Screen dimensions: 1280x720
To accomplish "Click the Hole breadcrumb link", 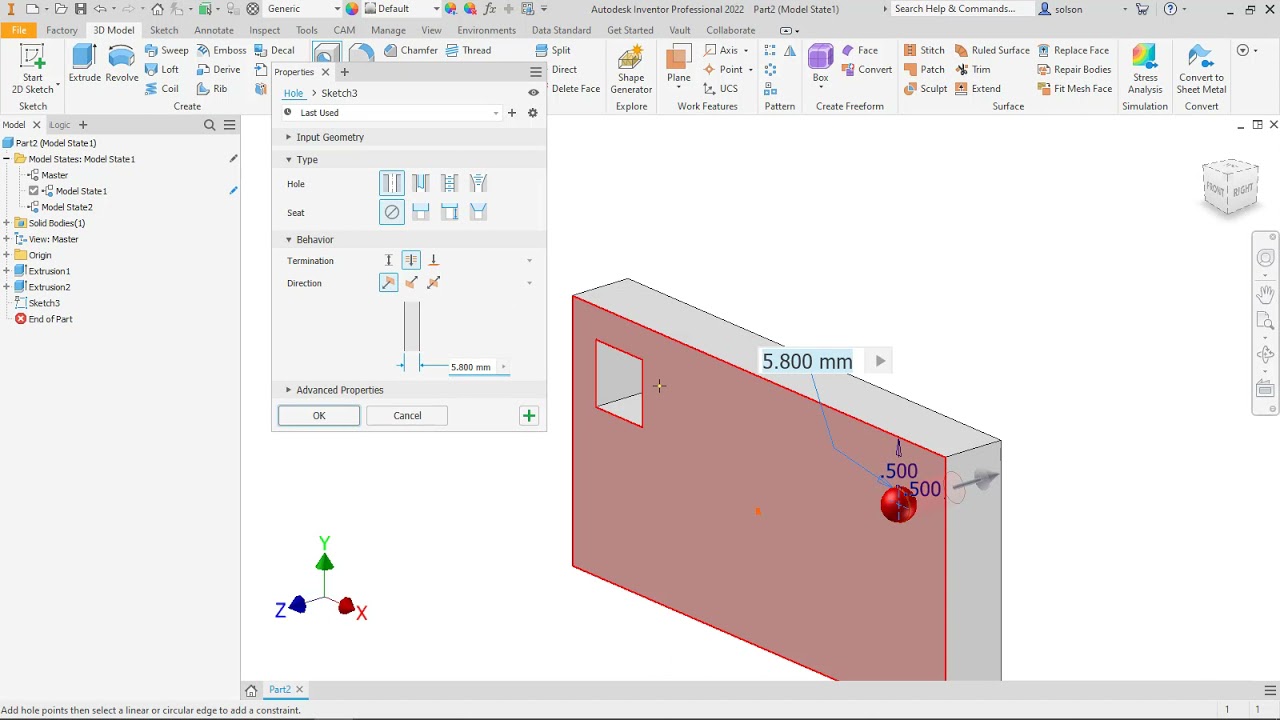I will pos(293,93).
